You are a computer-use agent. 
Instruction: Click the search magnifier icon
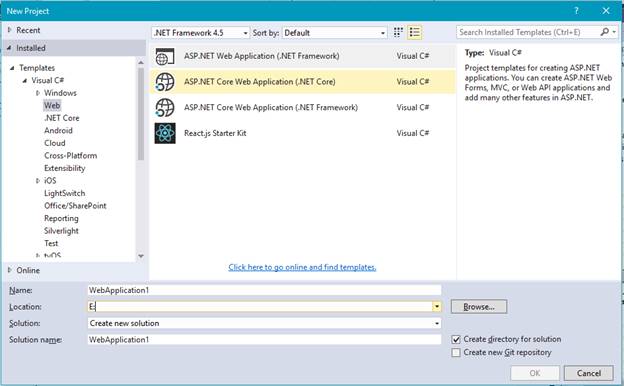click(604, 32)
